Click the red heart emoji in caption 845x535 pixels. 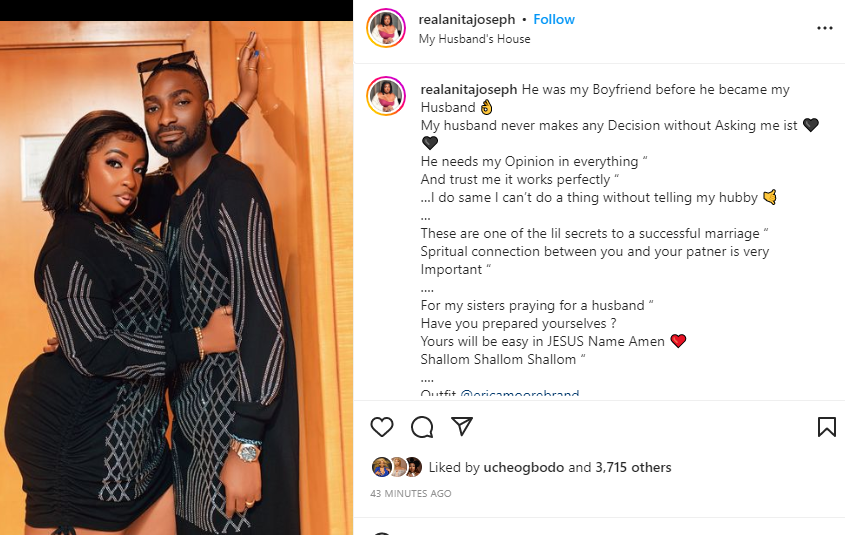(678, 341)
